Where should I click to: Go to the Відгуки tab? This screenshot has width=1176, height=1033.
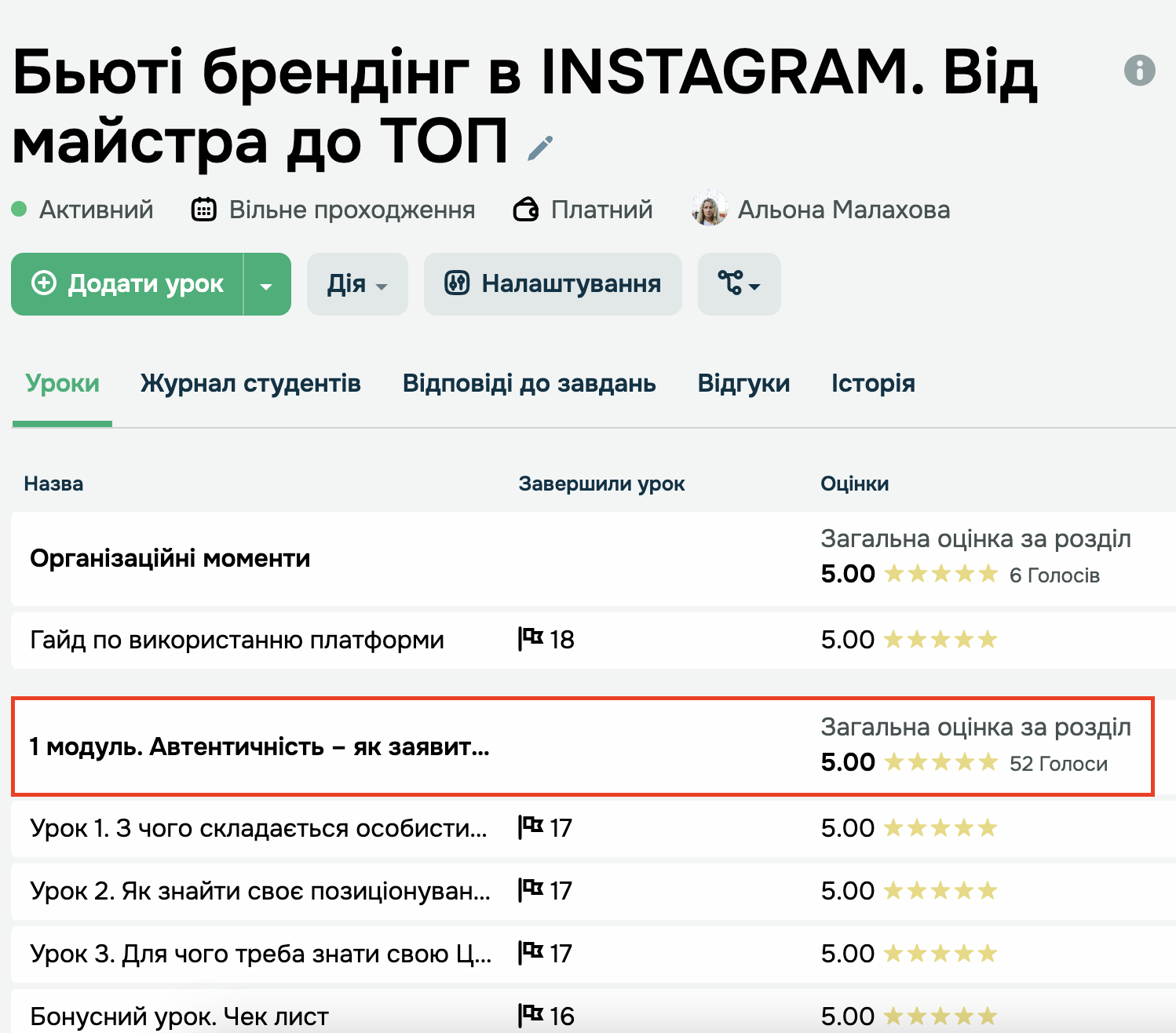743,383
